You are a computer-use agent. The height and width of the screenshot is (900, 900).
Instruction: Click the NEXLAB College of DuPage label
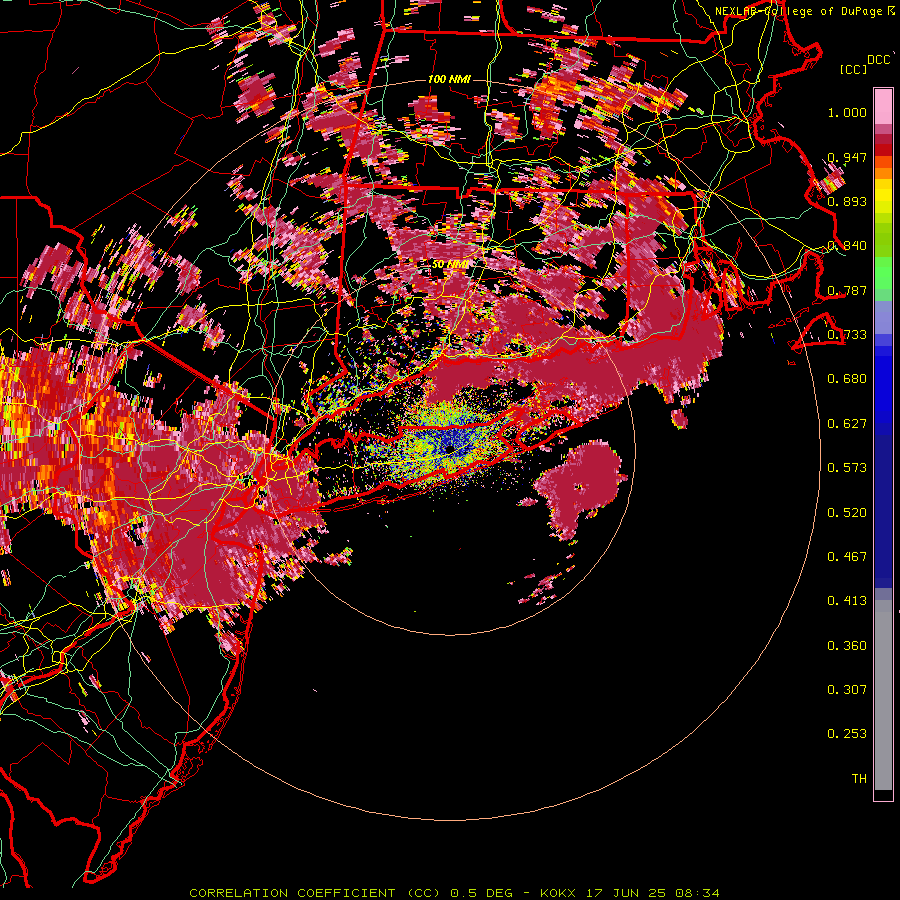(804, 11)
